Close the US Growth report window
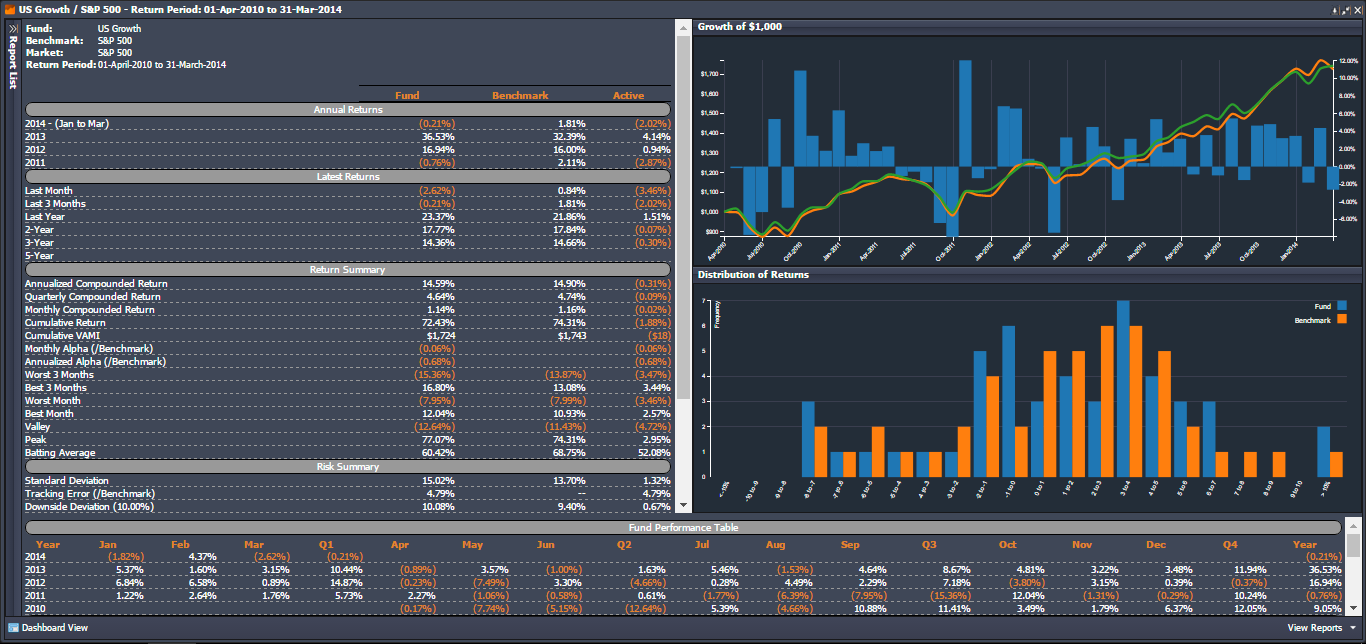Screen dimensions: 1366x644 [1356, 8]
